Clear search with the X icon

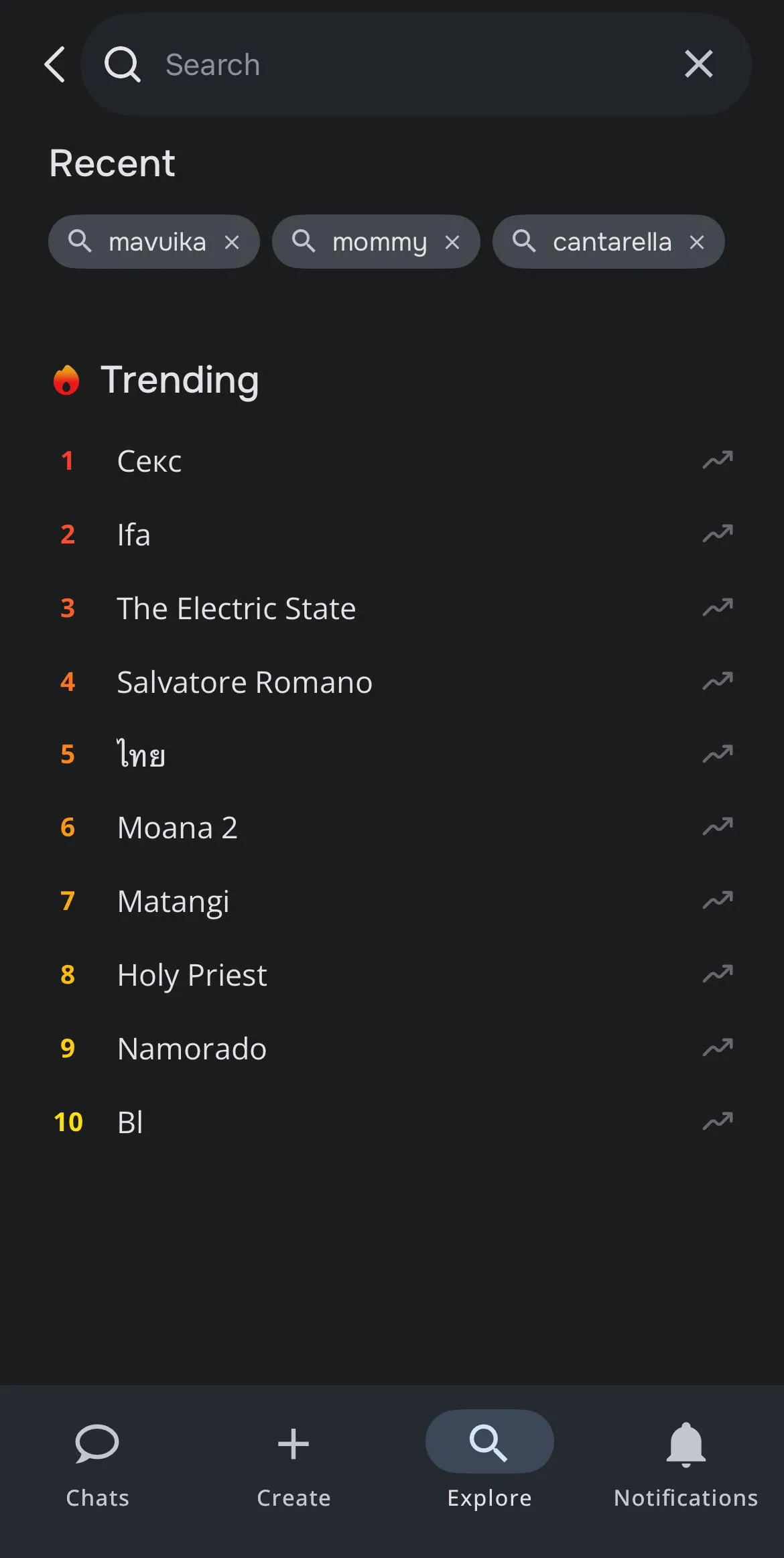[698, 64]
